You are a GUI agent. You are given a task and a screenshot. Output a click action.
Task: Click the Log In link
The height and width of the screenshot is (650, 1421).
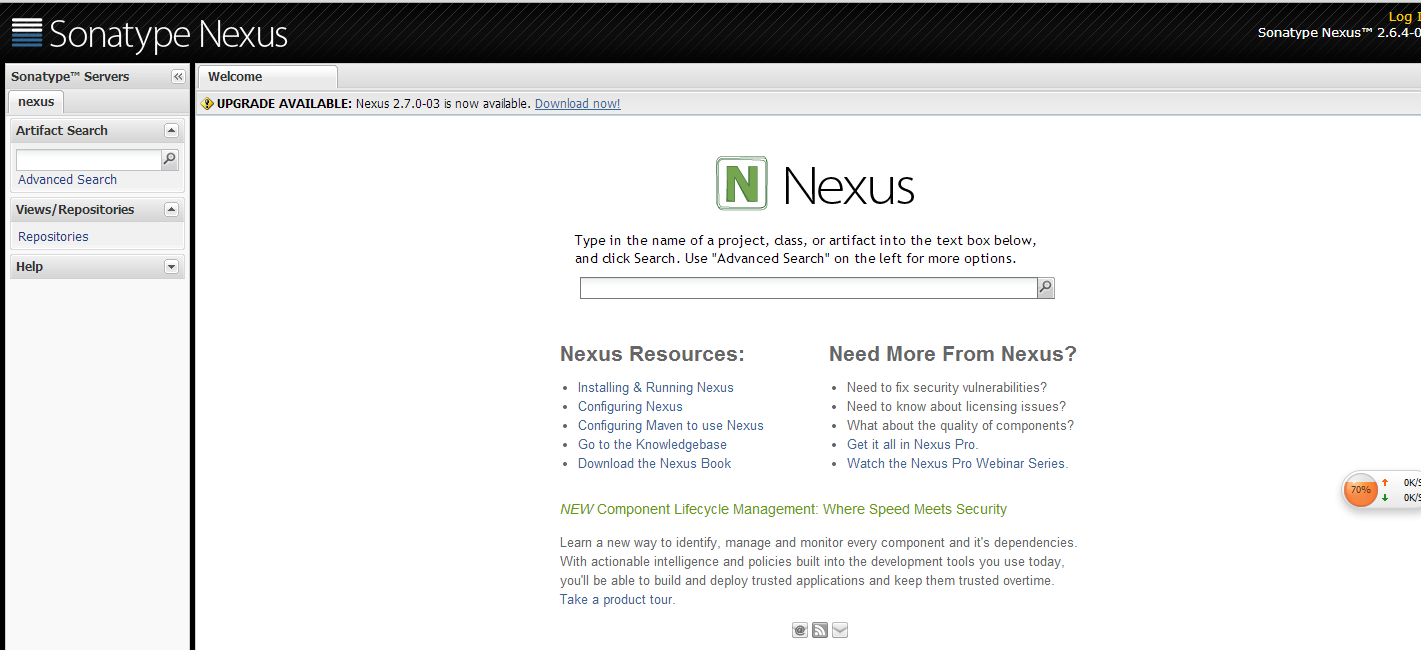(1404, 16)
